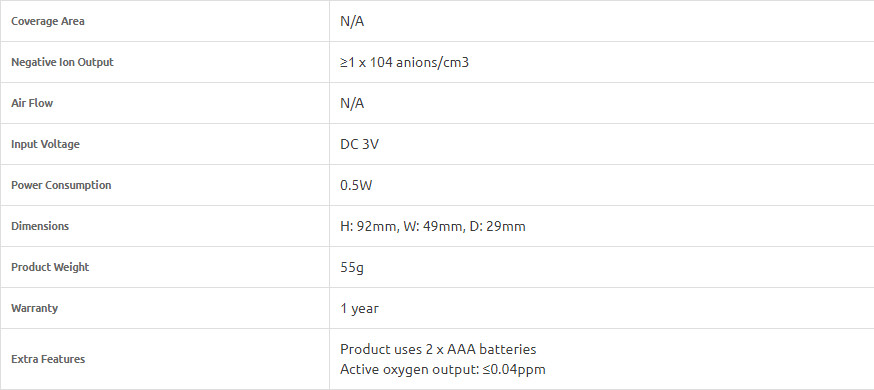This screenshot has height=390, width=874.
Task: Select the Negative Ion Output label
Action: point(62,62)
